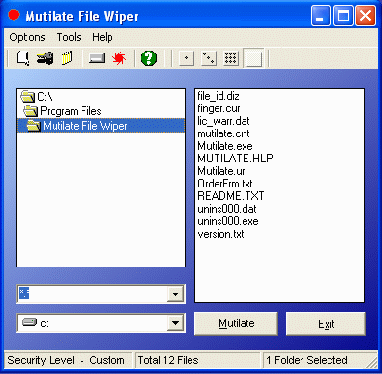Click Total 12 Files status panel
The width and height of the screenshot is (382, 374).
(x=197, y=360)
